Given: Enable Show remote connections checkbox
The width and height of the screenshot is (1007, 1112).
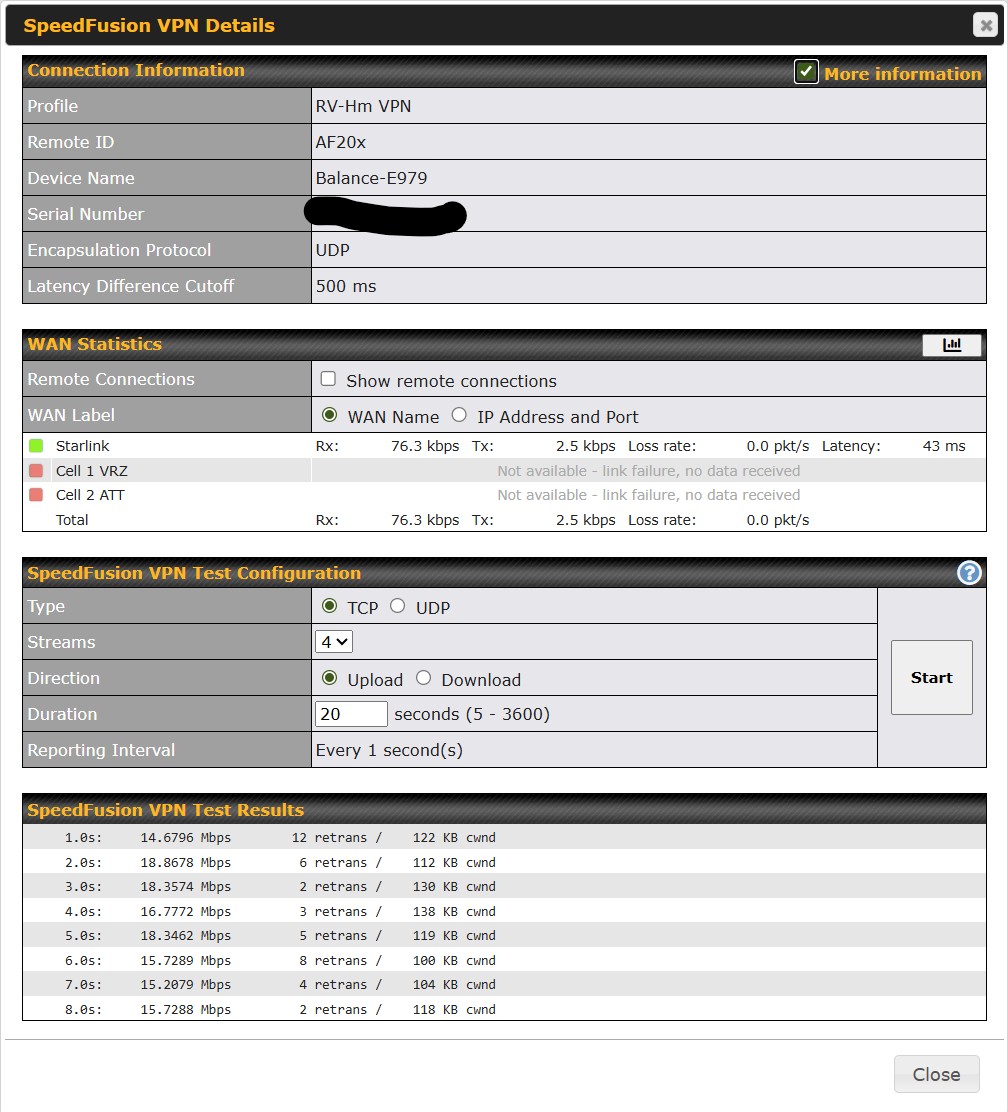Looking at the screenshot, I should pyautogui.click(x=328, y=380).
